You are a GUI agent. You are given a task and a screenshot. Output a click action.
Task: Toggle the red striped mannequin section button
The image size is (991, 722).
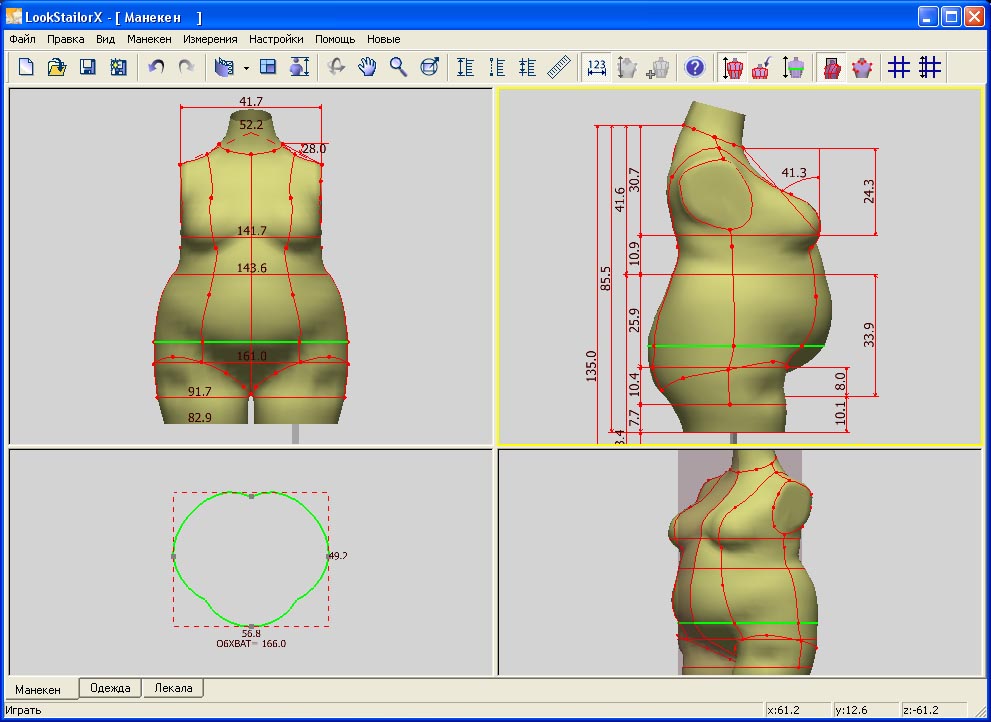click(x=831, y=67)
